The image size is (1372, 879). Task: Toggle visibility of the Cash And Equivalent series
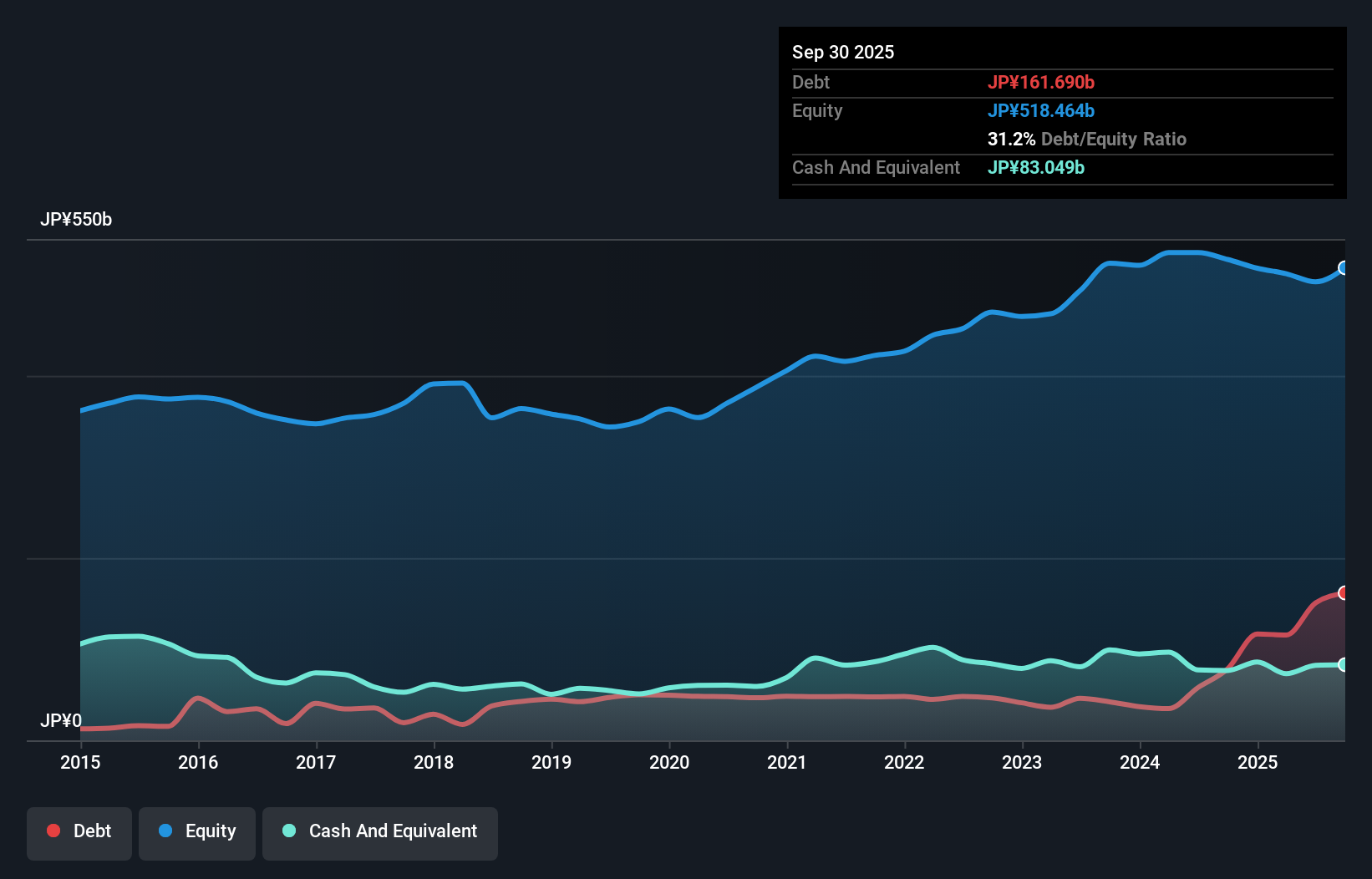point(379,833)
